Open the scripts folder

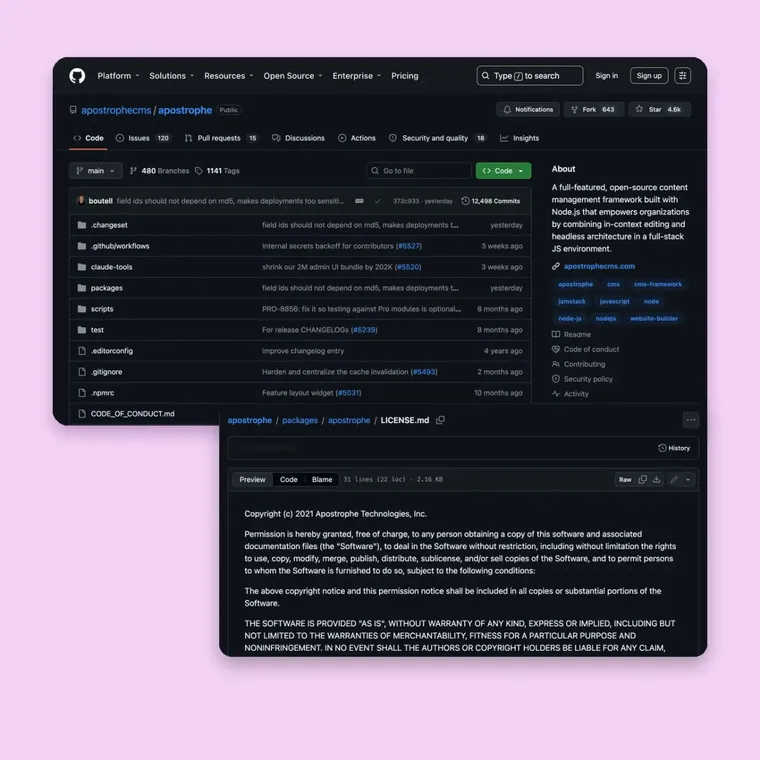[102, 309]
